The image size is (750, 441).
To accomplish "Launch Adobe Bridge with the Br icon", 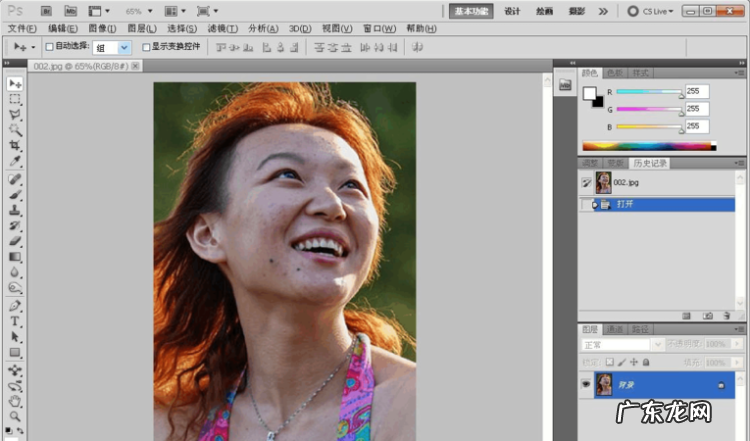I will point(47,11).
